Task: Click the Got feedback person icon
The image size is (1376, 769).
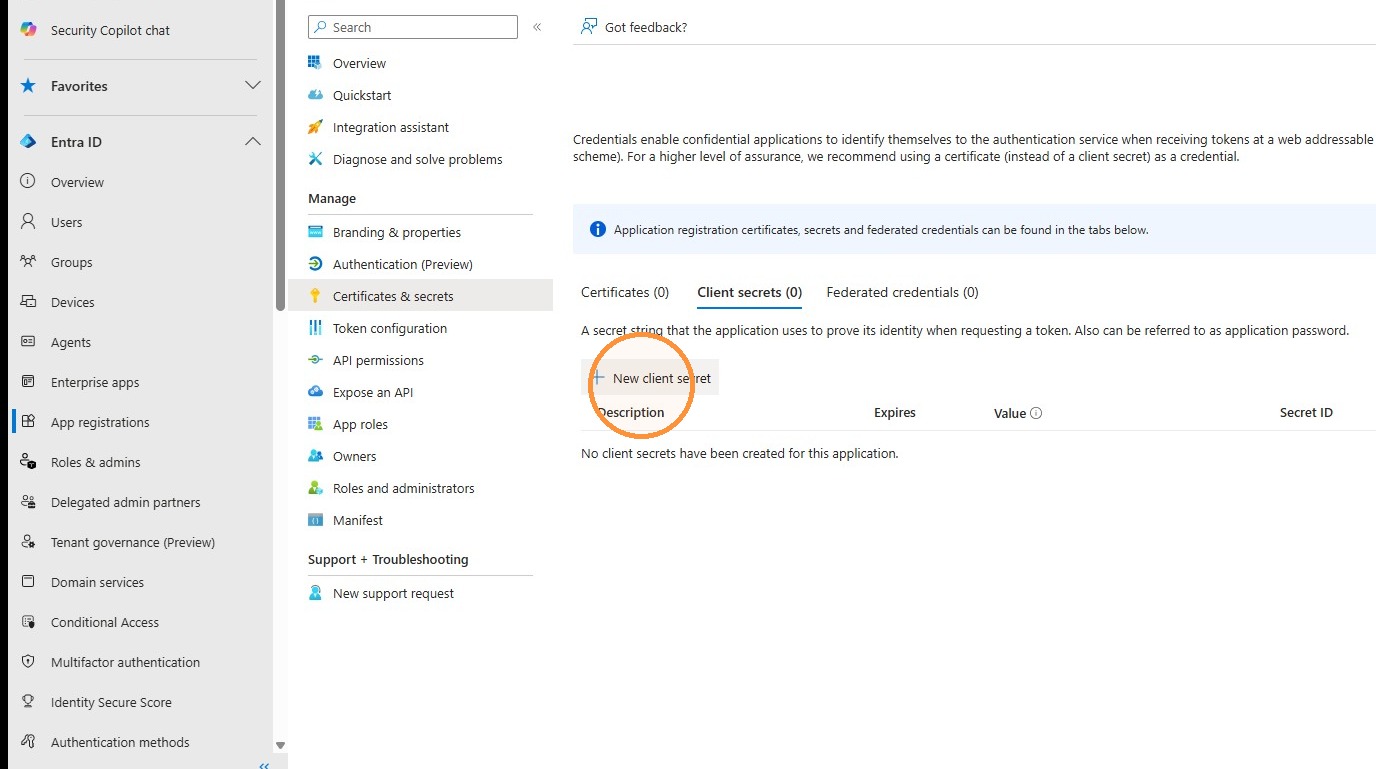Action: 589,26
